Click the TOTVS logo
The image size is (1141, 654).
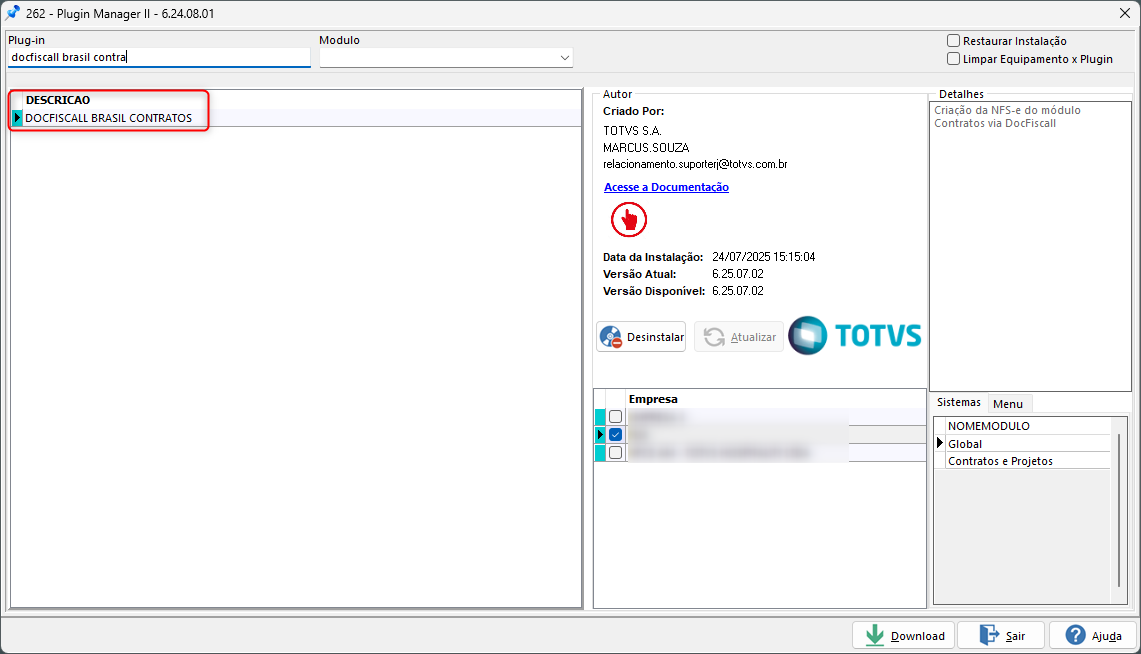click(x=855, y=335)
